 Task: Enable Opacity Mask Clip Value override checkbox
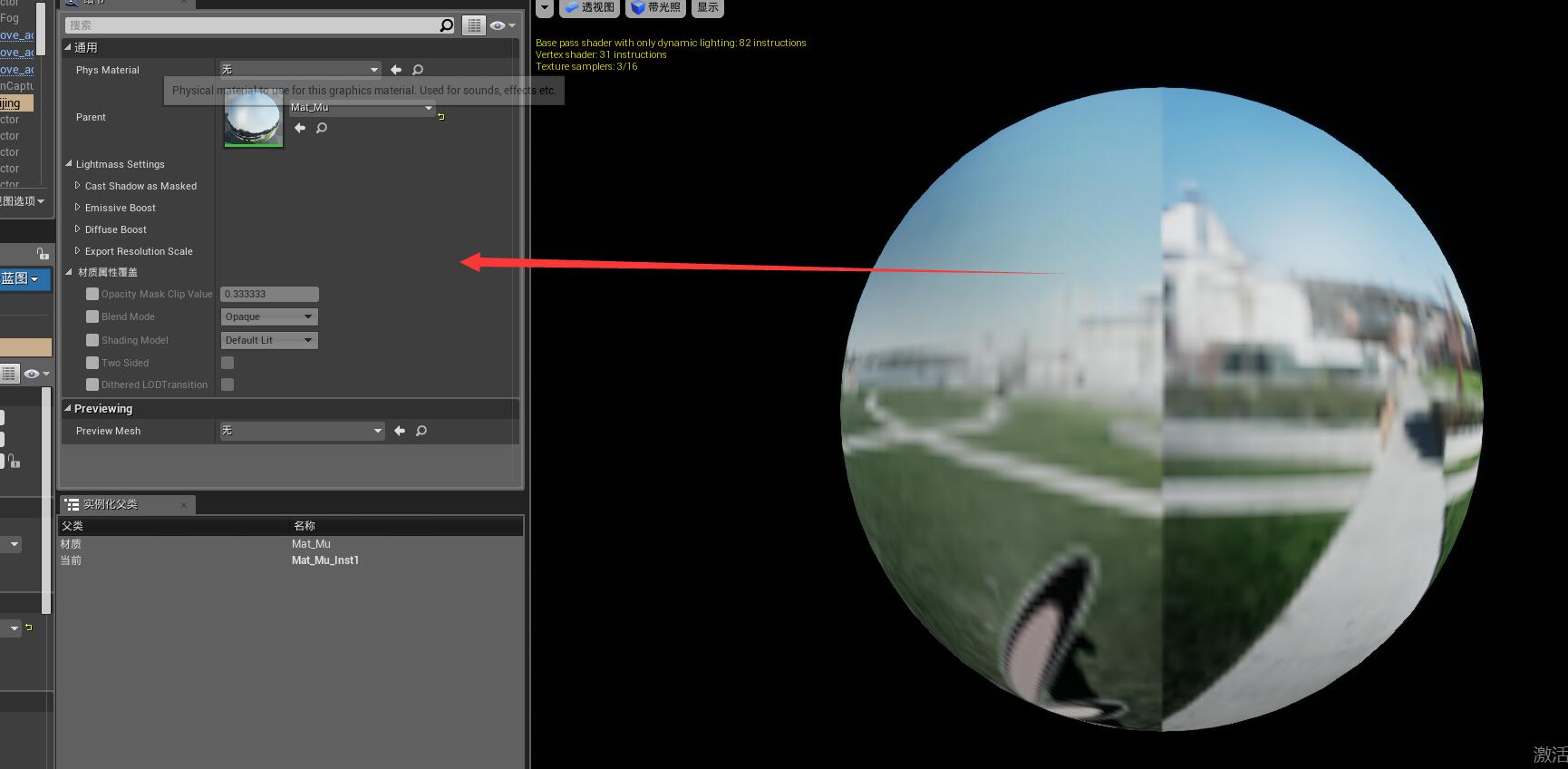coord(92,294)
